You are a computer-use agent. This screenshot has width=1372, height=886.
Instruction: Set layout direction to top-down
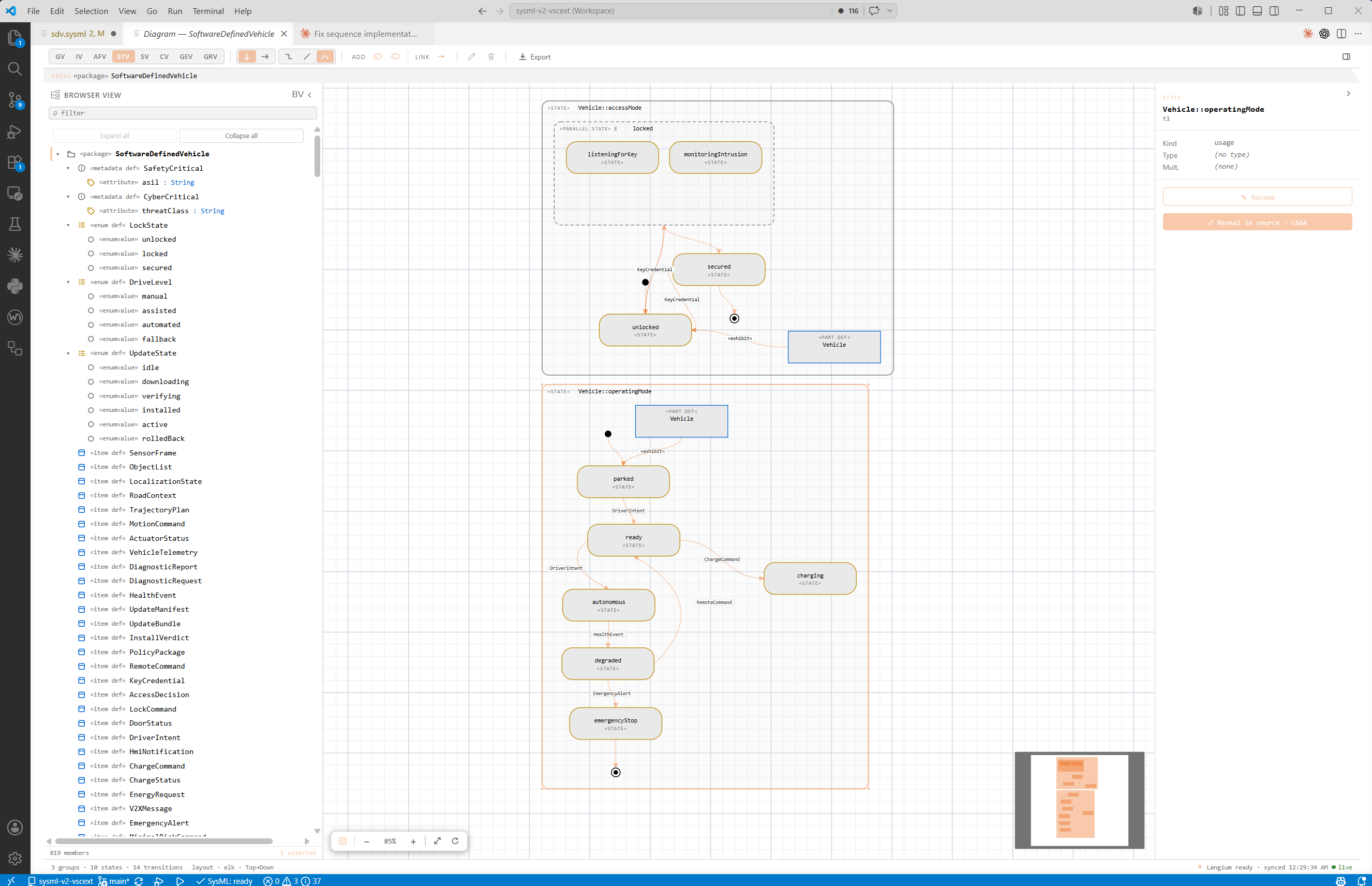click(x=247, y=56)
